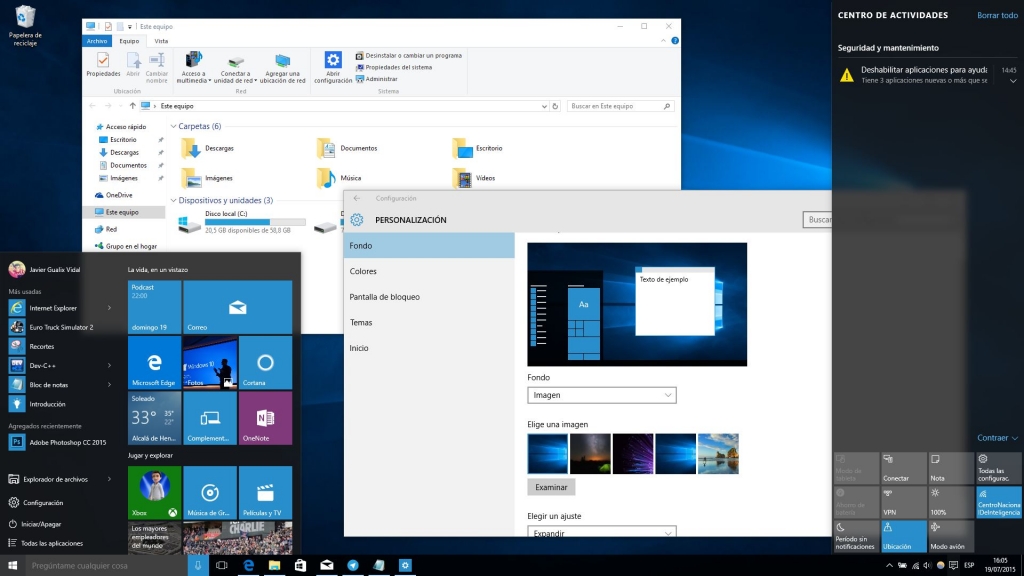Open the Xbox tile

point(155,492)
